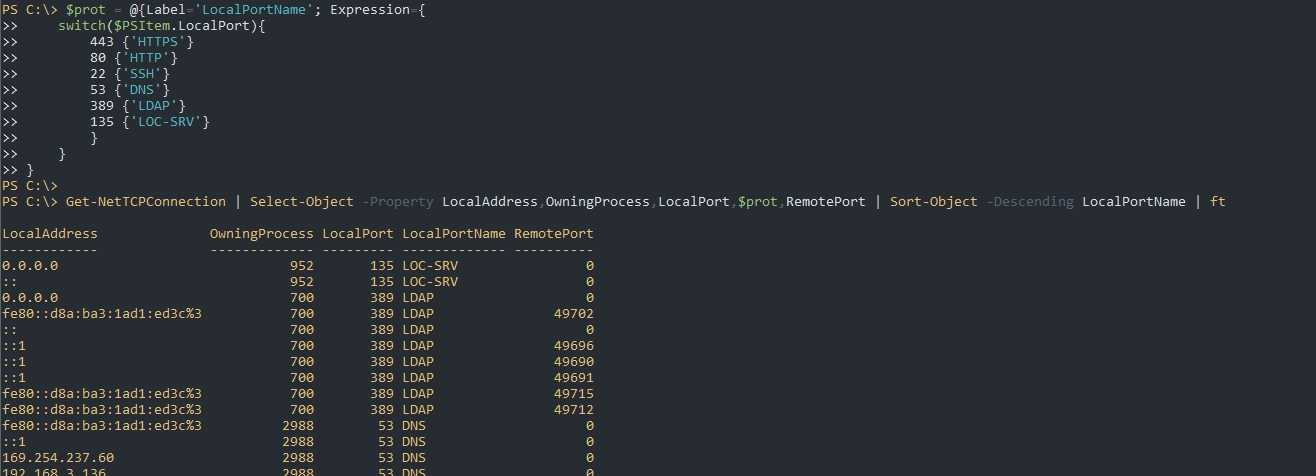Click the remote port value 49715
The width and height of the screenshot is (1316, 476).
click(x=573, y=394)
